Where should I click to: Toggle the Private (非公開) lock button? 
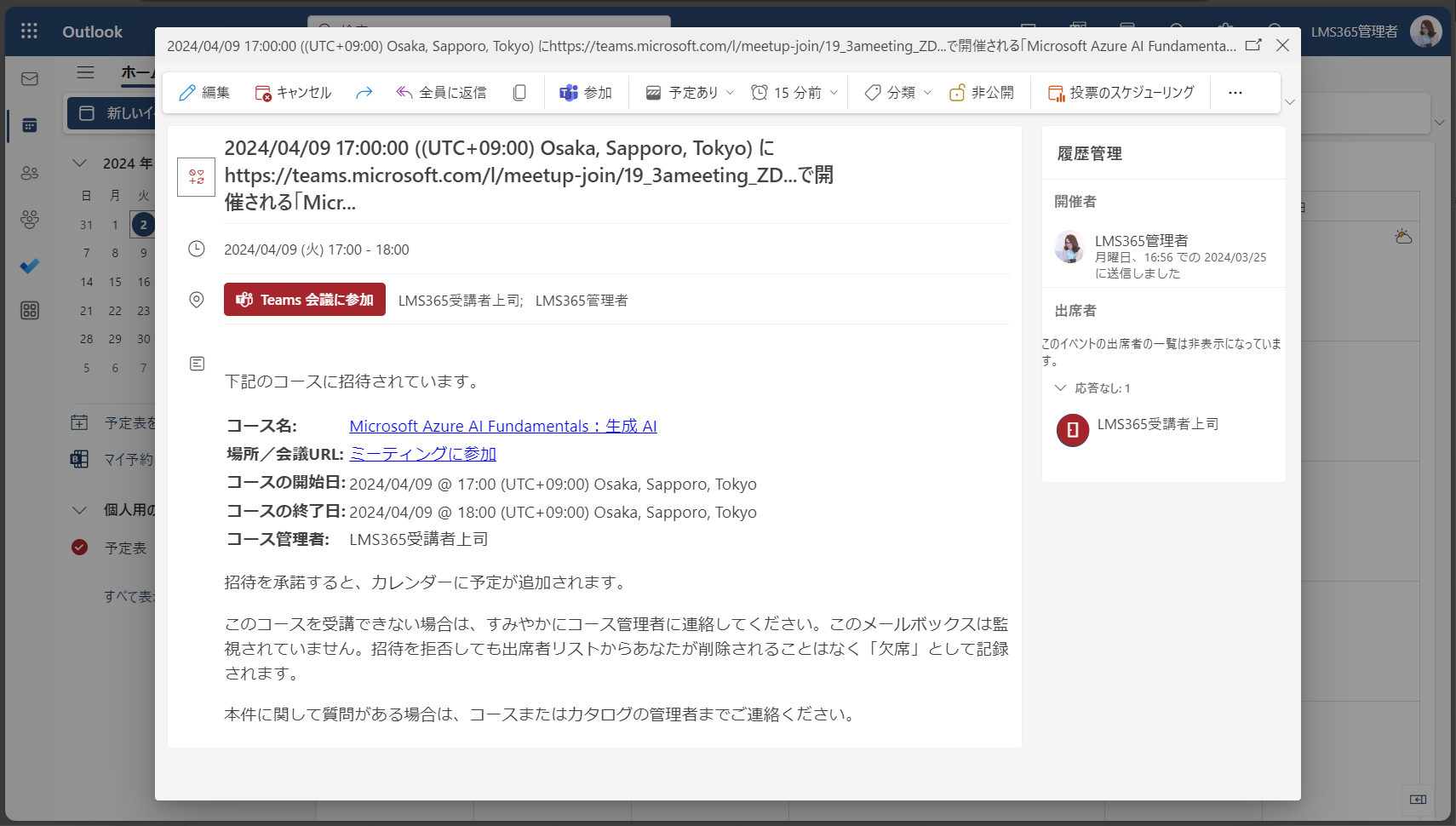[x=982, y=93]
